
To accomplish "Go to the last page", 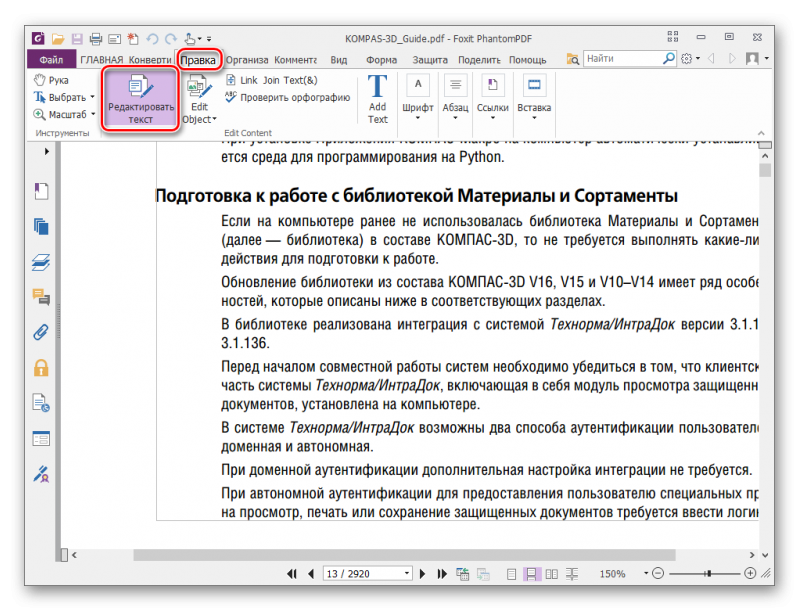I will (x=442, y=574).
